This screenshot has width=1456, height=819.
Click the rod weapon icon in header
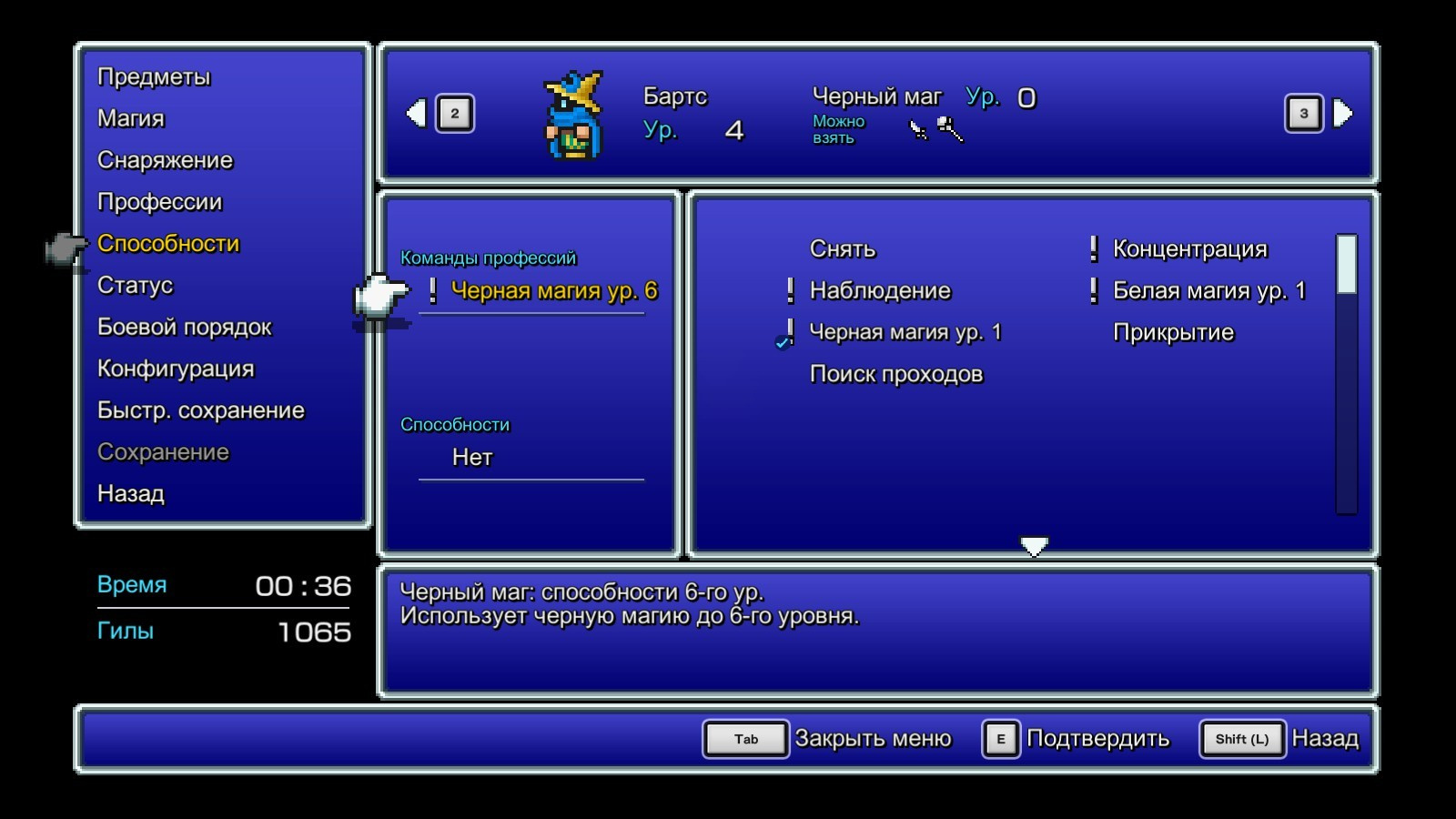[950, 130]
